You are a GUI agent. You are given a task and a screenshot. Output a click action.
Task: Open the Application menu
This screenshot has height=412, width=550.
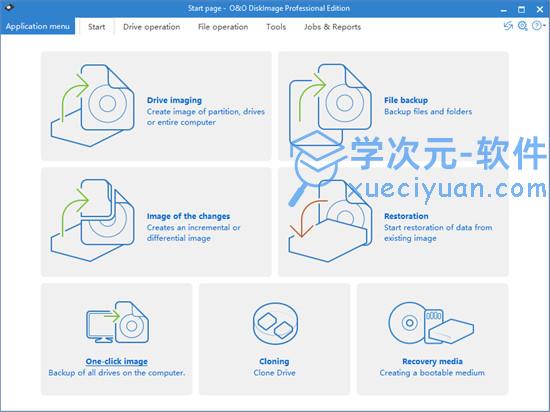pos(38,26)
